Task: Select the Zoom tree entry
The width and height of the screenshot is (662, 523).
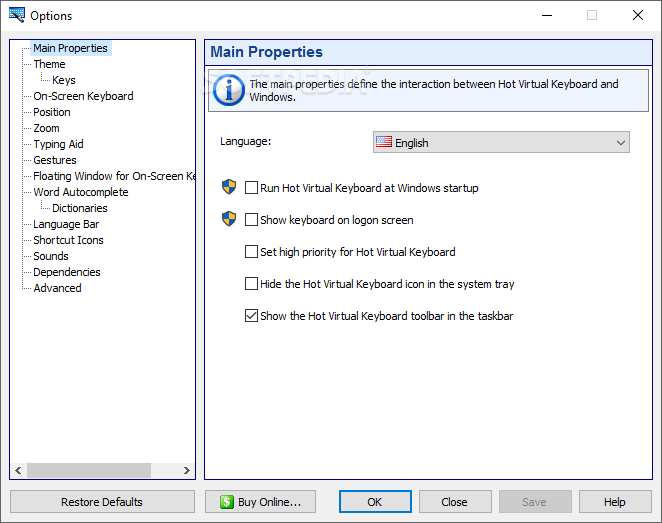Action: click(46, 128)
